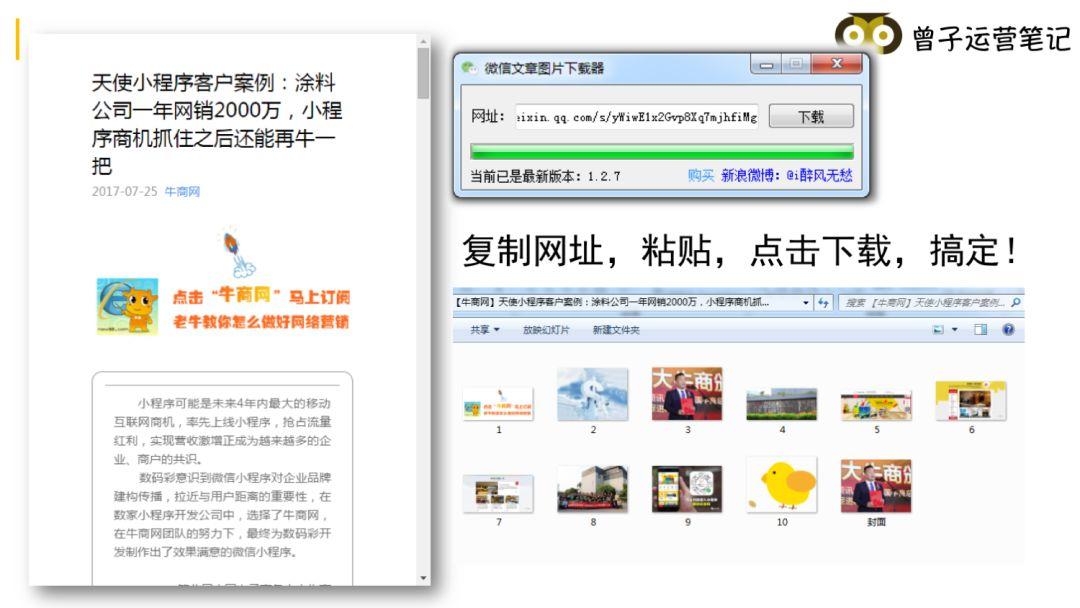Open the 共享 dropdown in Explorer toolbar
The height and width of the screenshot is (608, 1080).
pos(484,330)
